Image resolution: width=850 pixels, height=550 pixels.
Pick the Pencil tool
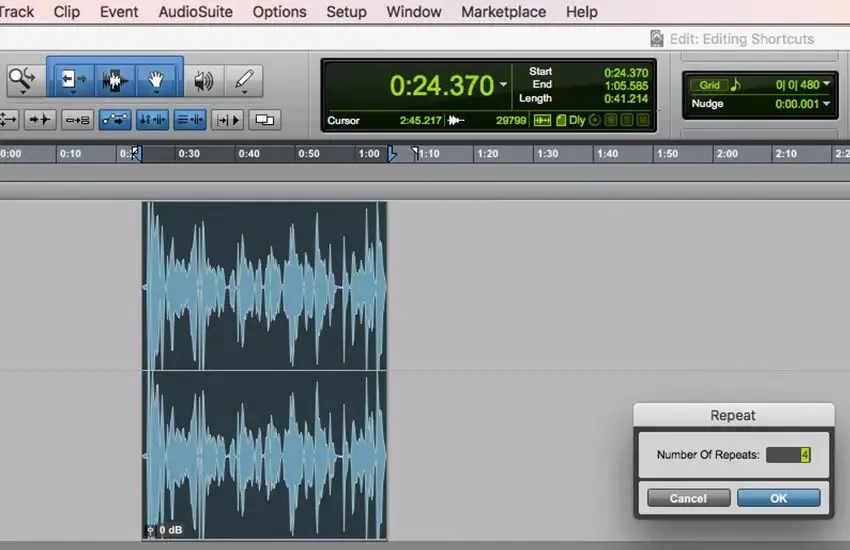244,81
